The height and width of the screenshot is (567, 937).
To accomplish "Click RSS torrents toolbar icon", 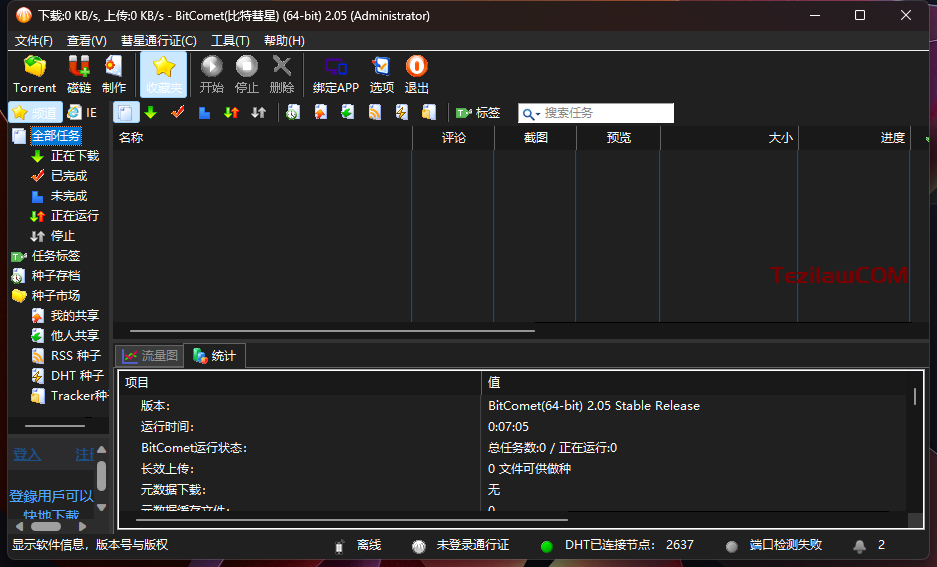I will (x=375, y=112).
